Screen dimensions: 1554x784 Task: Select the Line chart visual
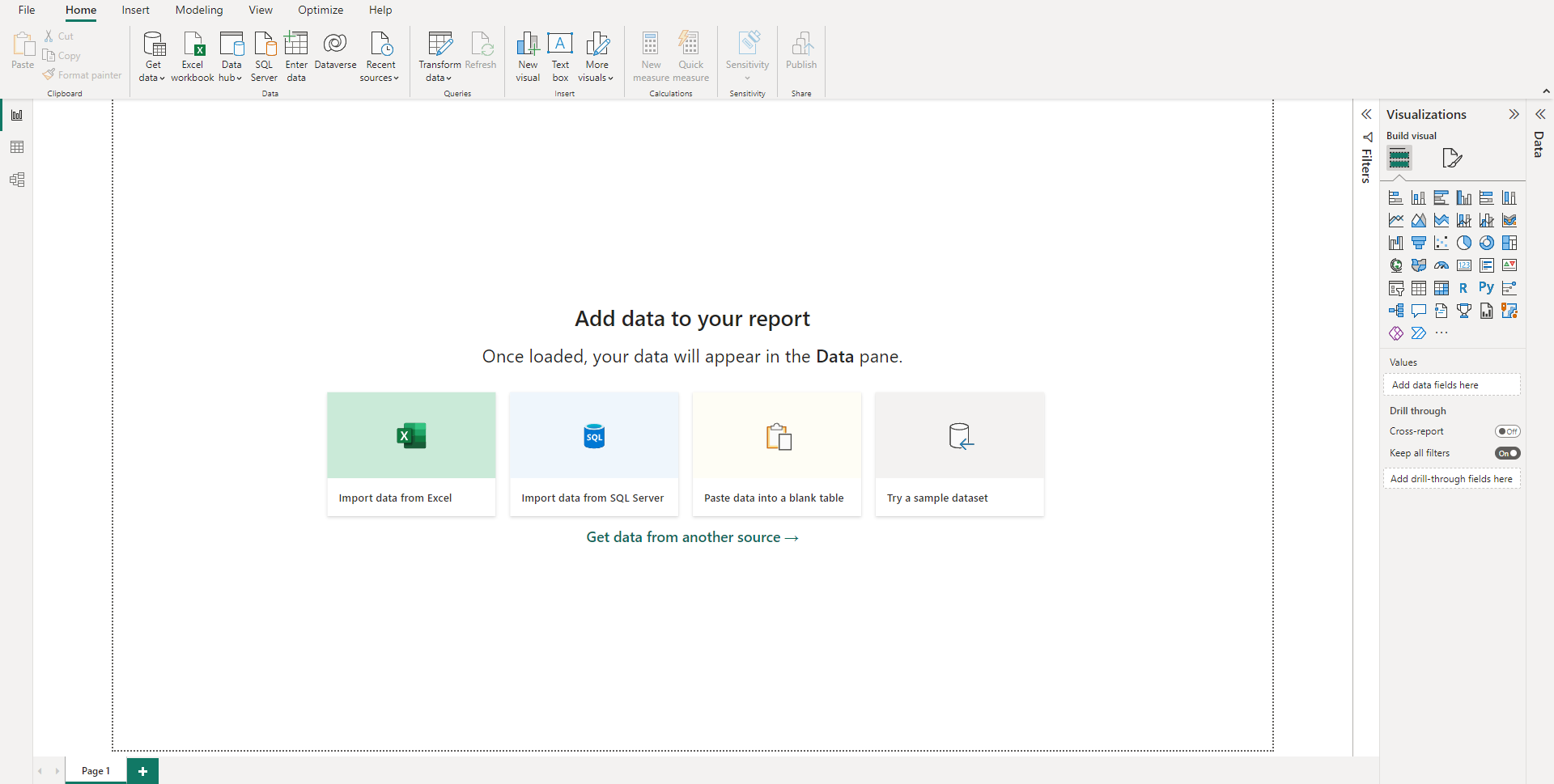1396,220
